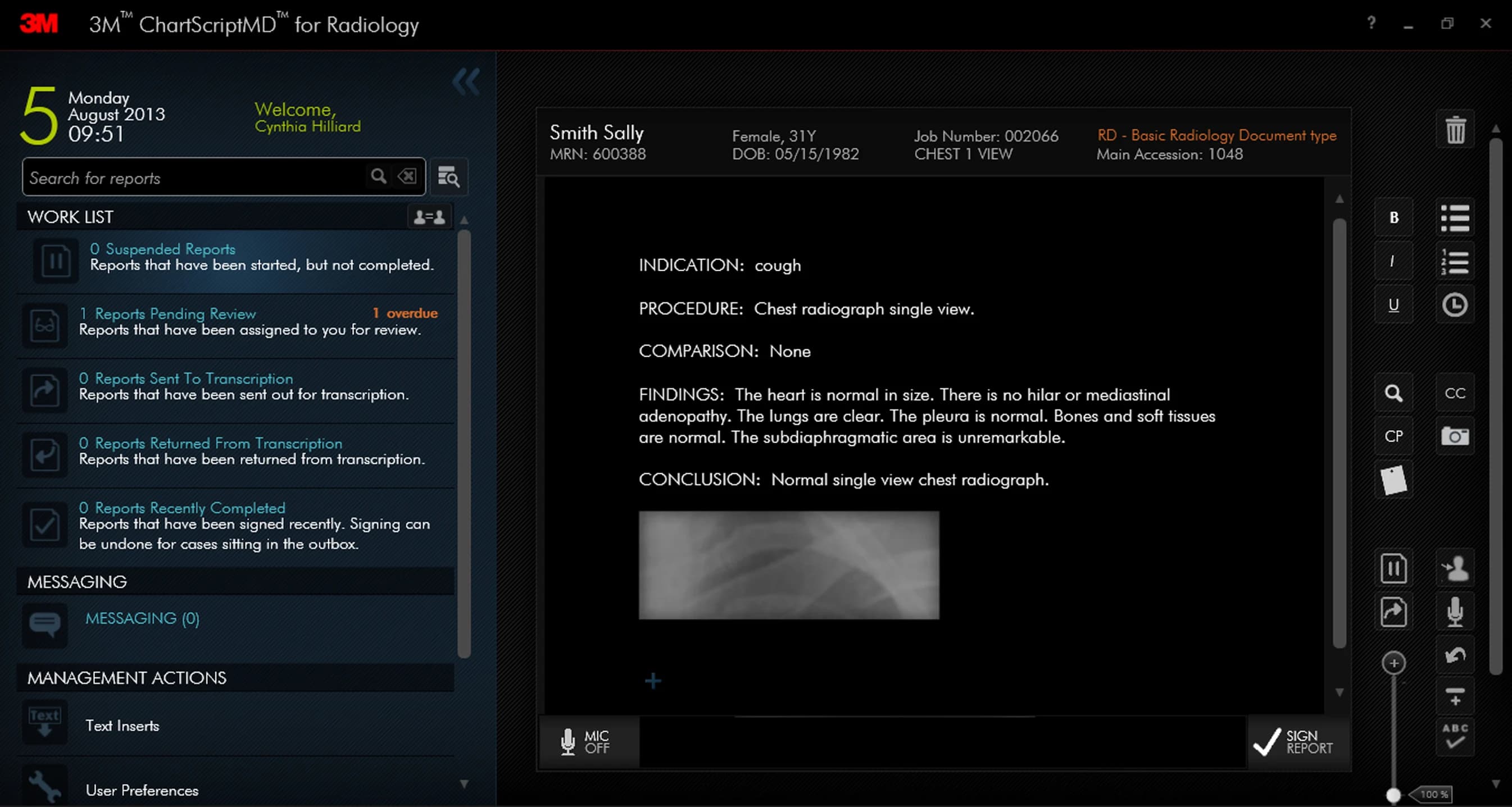Click the bulleted list icon
This screenshot has width=1512, height=807.
click(1455, 218)
